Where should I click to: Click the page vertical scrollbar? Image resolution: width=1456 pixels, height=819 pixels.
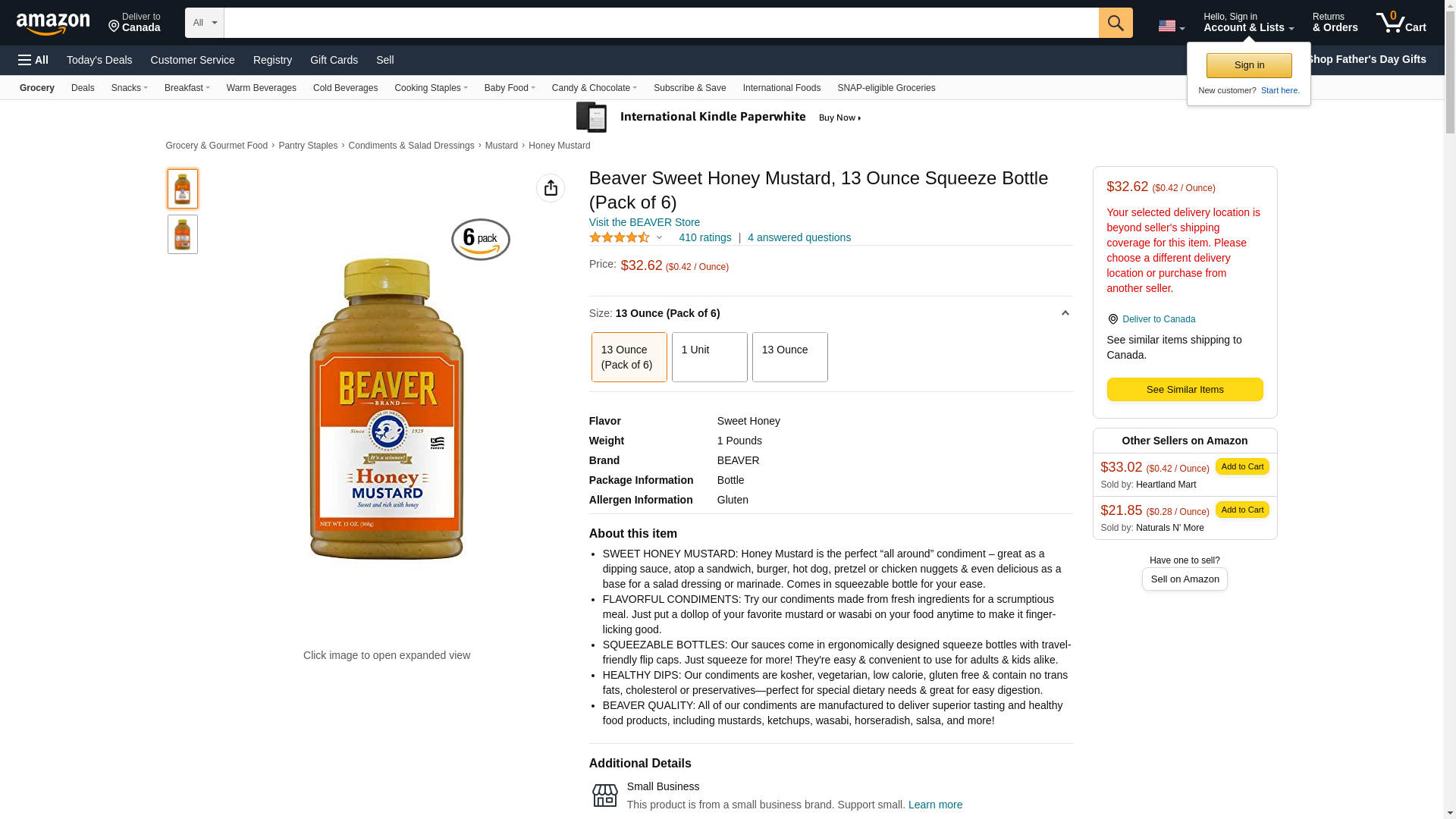(1450, 409)
